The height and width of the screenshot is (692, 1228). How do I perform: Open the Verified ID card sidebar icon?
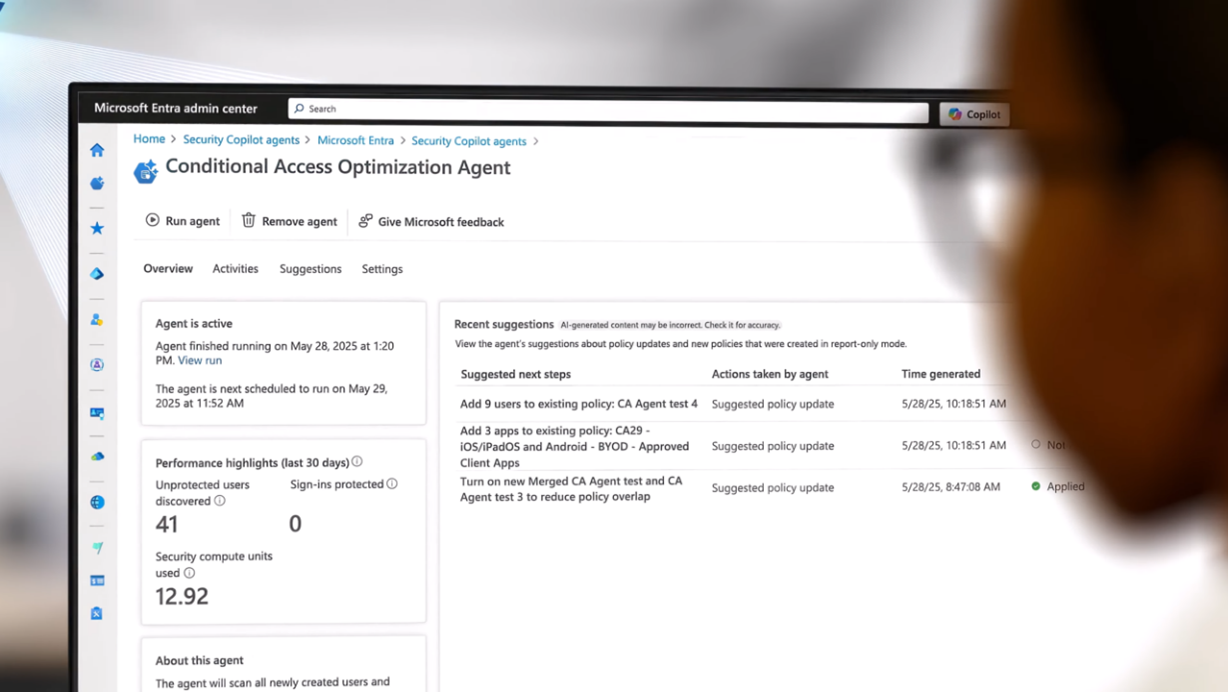tap(97, 412)
